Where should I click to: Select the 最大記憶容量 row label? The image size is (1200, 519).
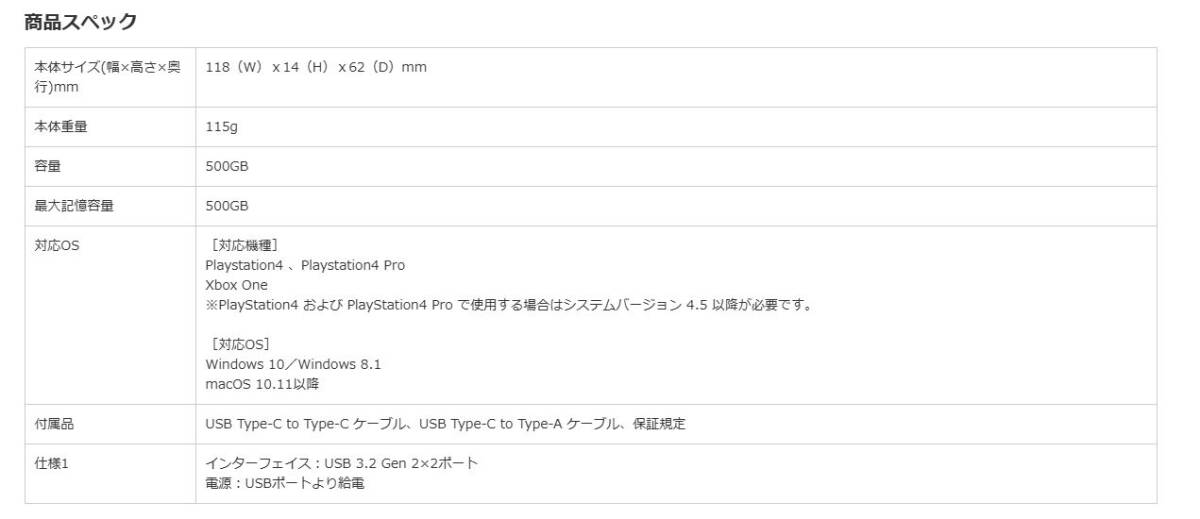74,206
